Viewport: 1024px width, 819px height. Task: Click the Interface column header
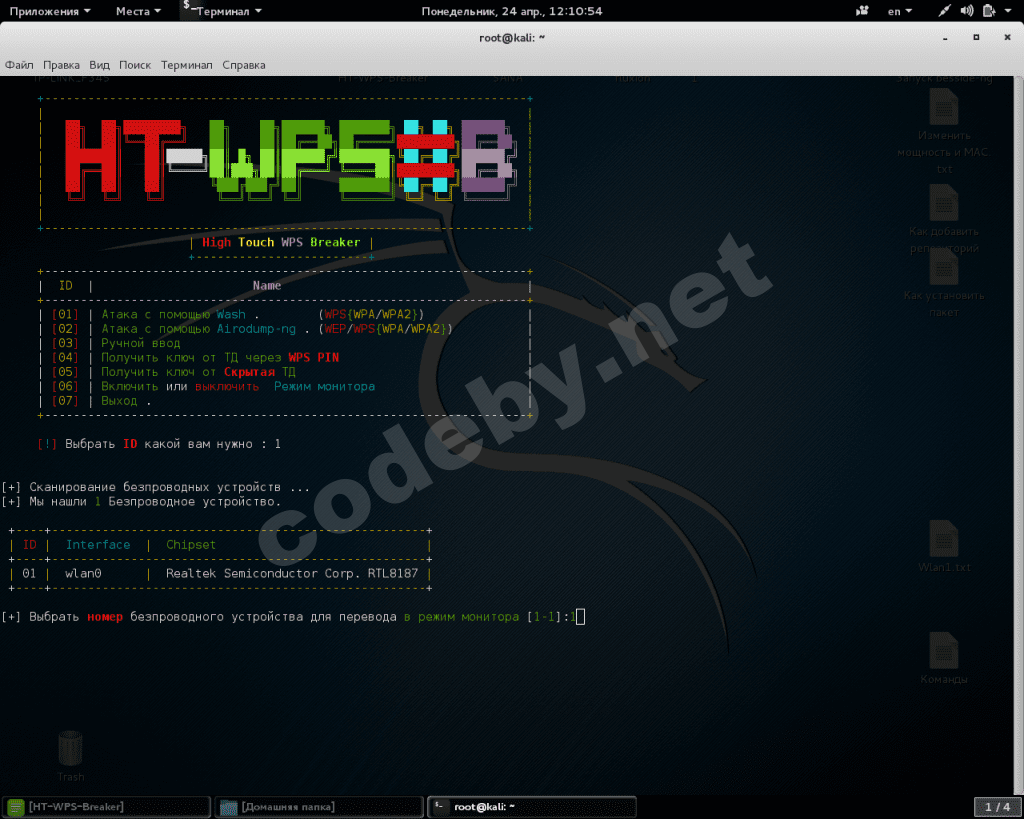(98, 545)
